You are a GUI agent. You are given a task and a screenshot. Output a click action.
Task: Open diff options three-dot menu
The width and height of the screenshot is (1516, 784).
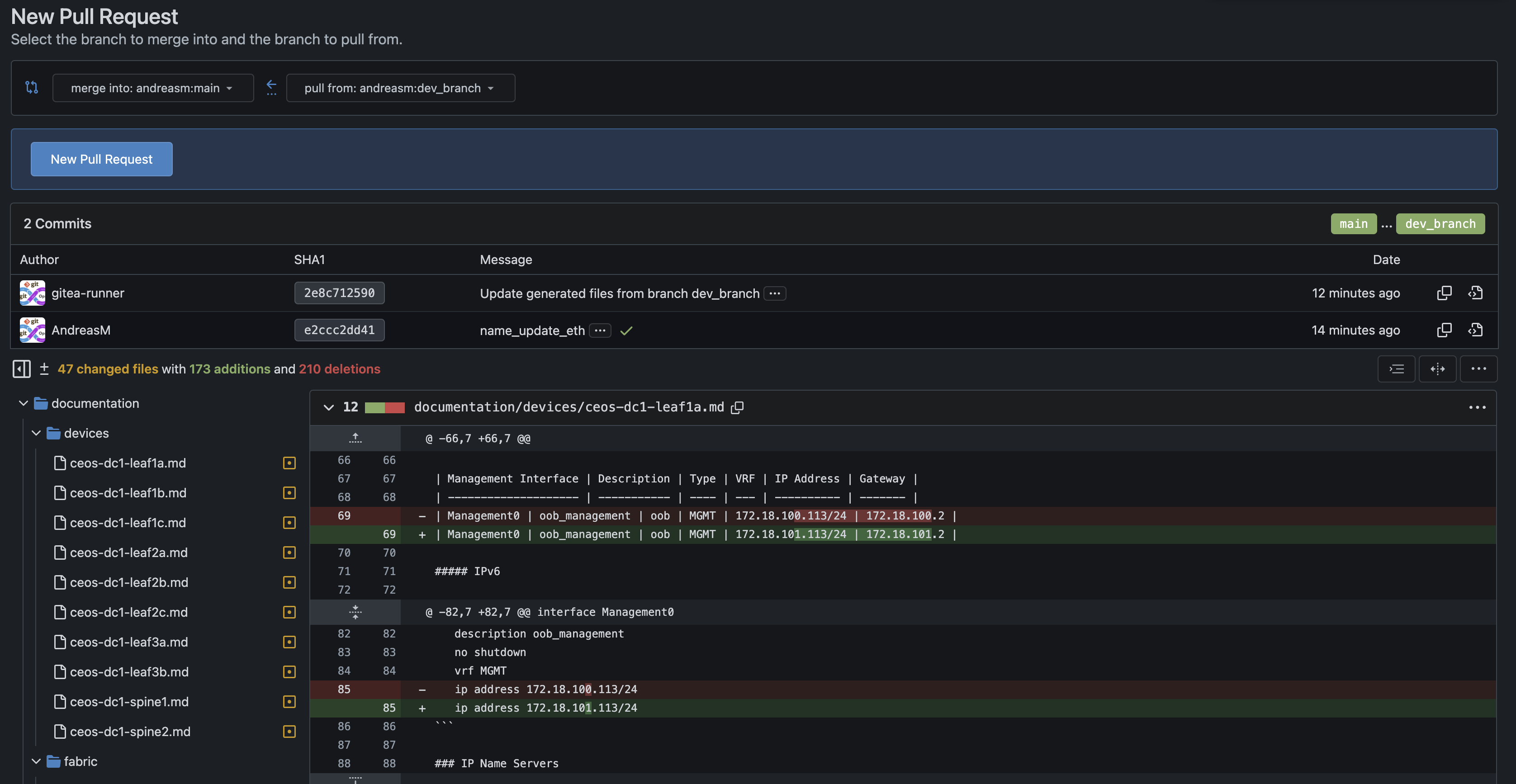click(x=1479, y=369)
